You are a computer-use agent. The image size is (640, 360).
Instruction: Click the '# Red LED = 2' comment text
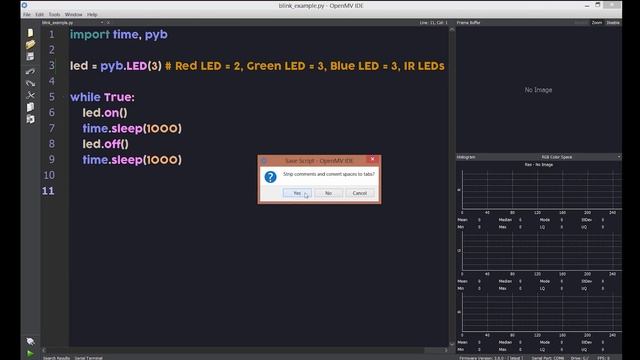(202, 66)
